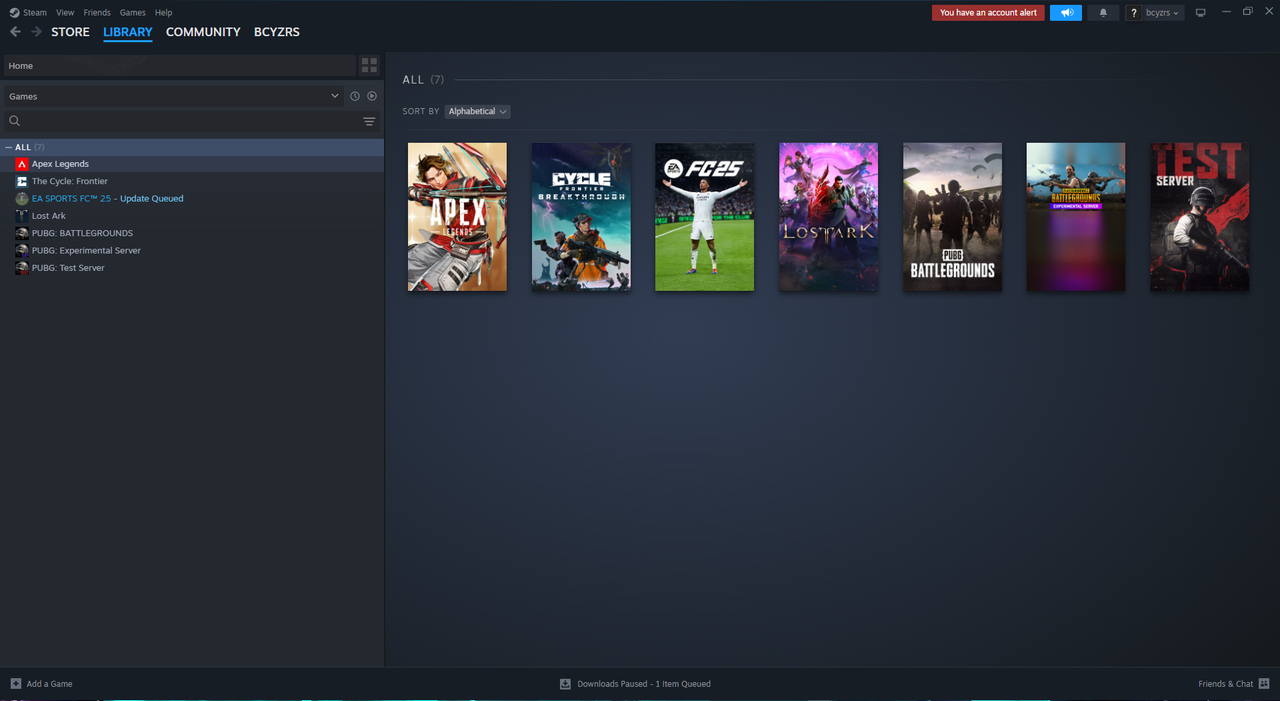Show recent games clock icon
Viewport: 1280px width, 701px height.
354,96
